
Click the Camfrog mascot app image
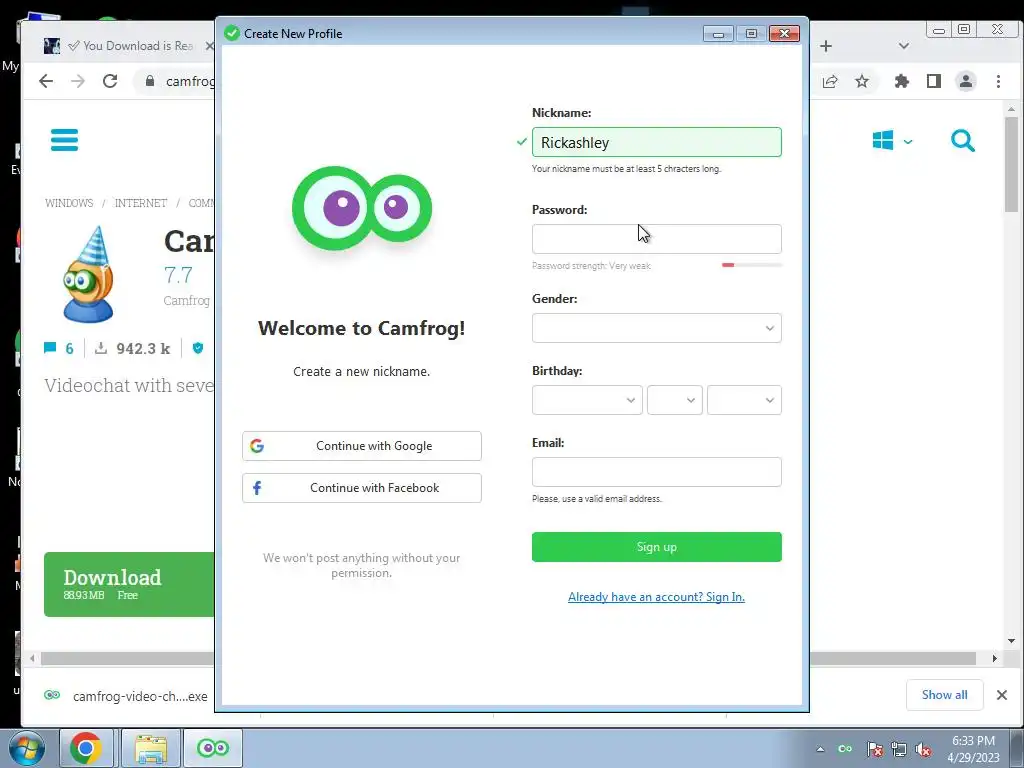pos(88,274)
